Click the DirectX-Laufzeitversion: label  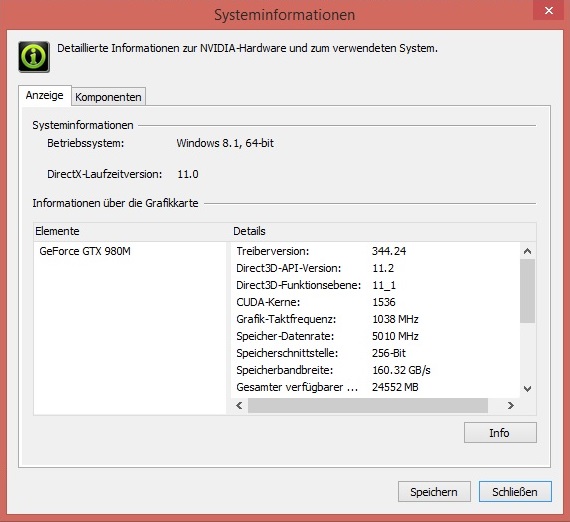tap(105, 174)
